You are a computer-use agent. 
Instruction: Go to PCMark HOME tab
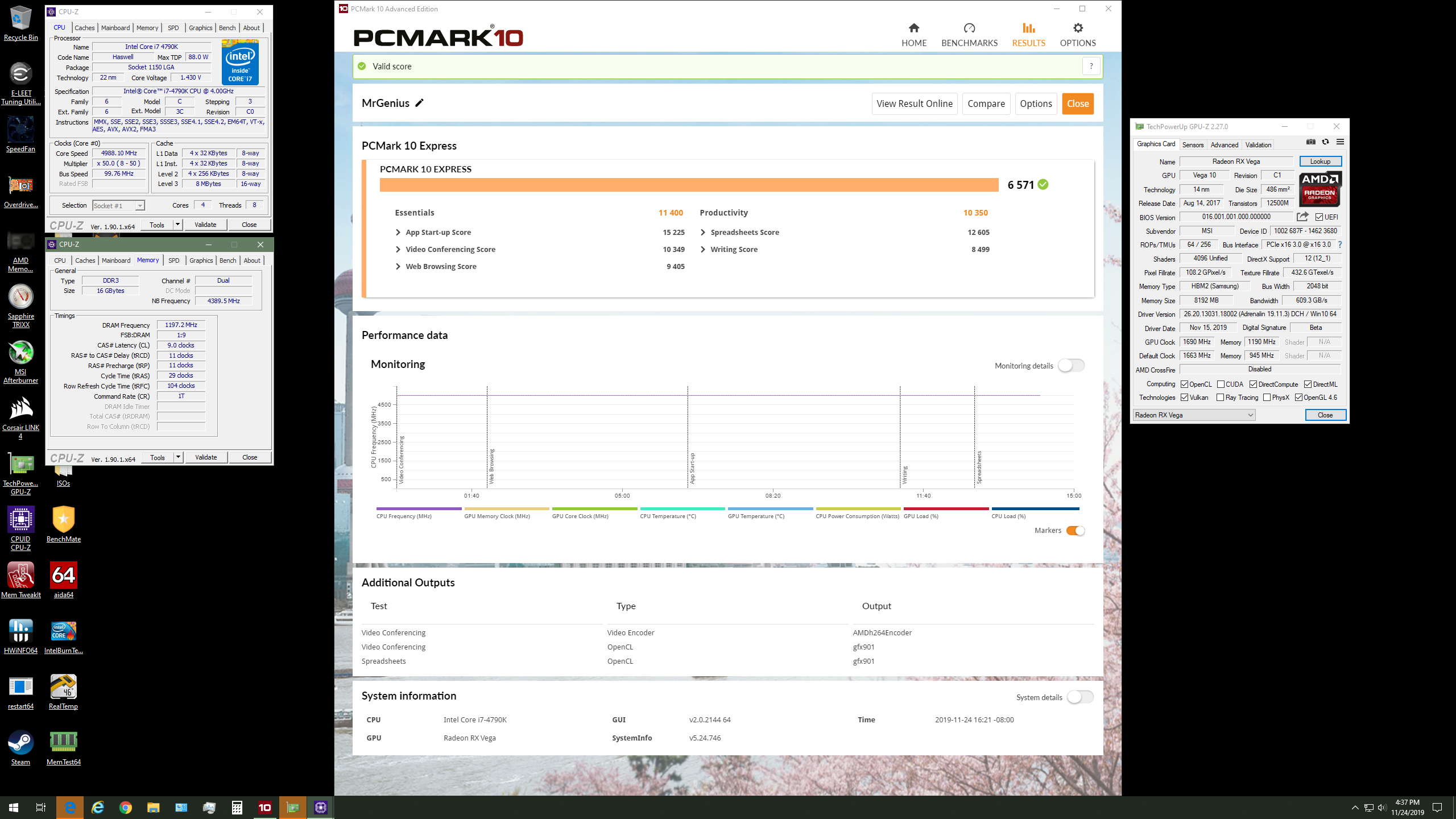pyautogui.click(x=914, y=35)
